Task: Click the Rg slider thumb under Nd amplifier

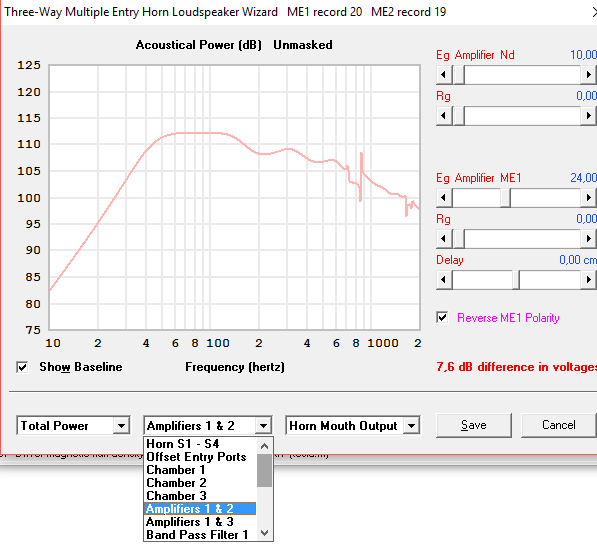Action: 459,115
